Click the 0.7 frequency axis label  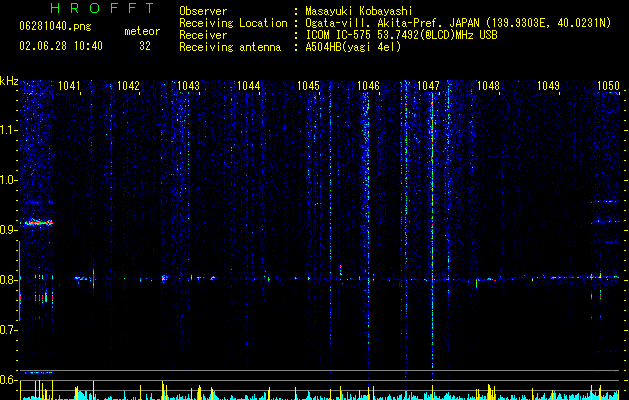click(9, 330)
